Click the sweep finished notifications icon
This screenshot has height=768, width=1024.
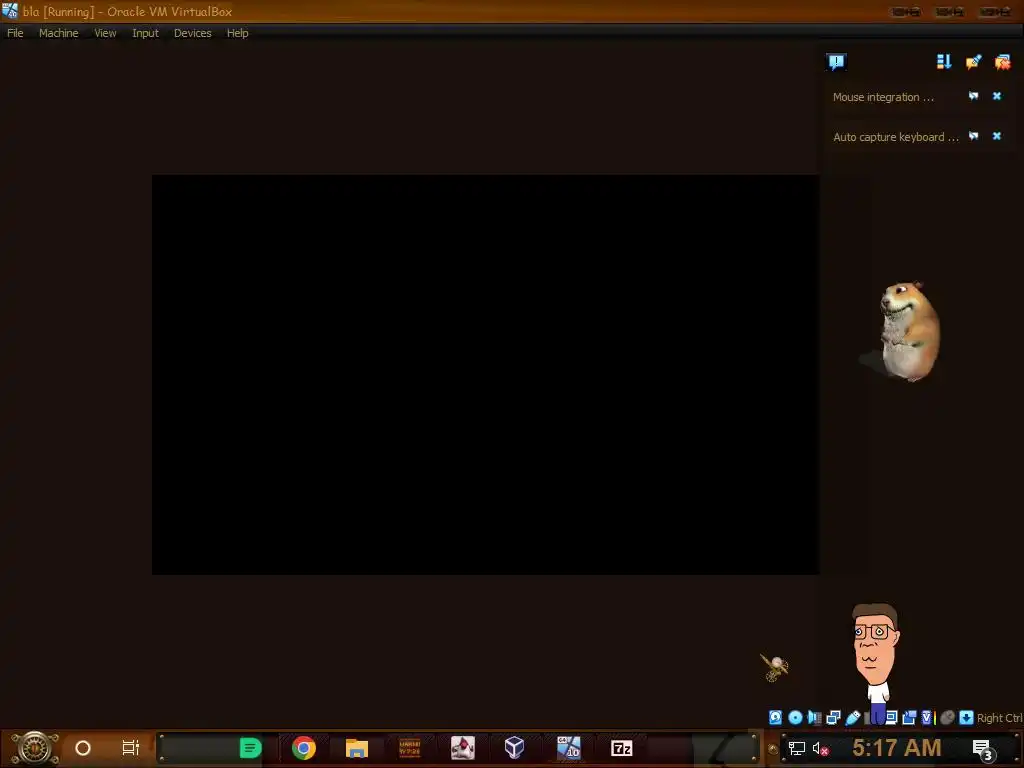pyautogui.click(x=973, y=62)
